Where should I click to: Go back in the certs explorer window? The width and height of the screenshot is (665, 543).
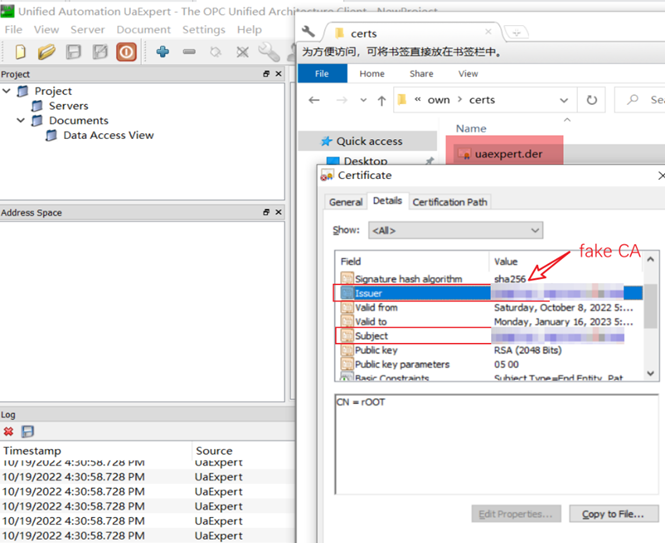pyautogui.click(x=314, y=100)
